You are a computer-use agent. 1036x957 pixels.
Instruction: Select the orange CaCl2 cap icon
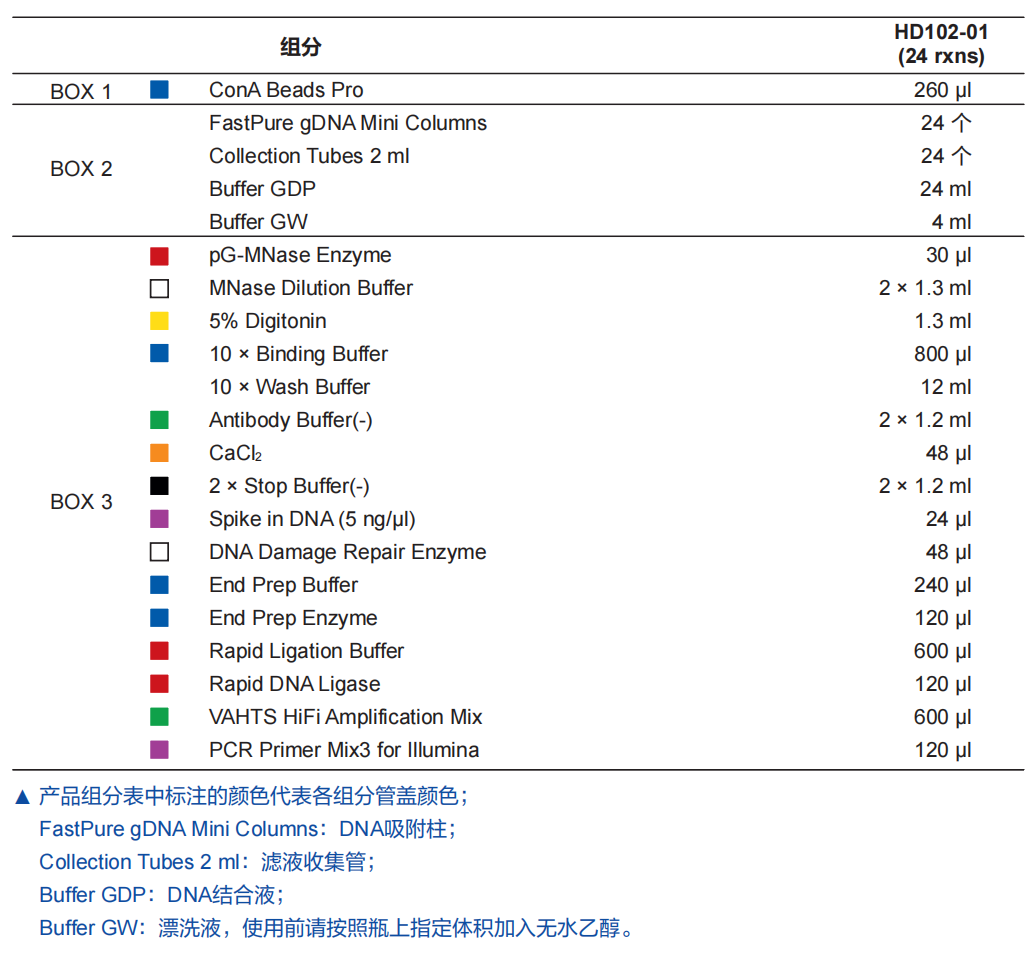pos(158,453)
